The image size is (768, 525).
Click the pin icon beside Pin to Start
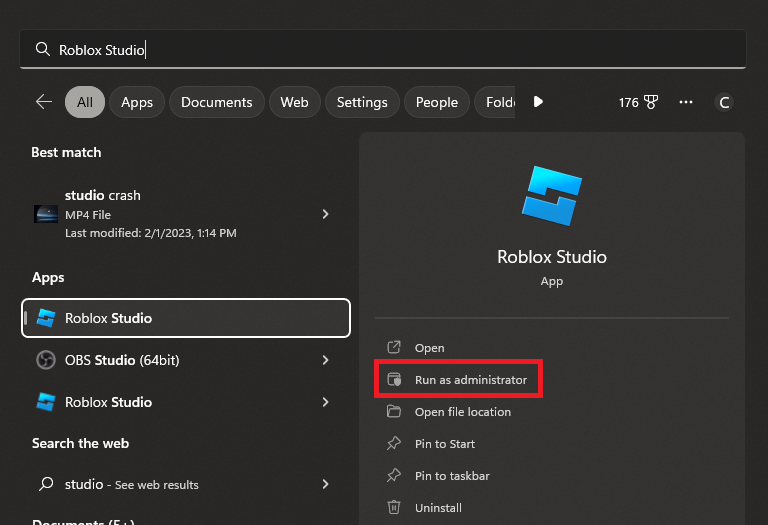pos(394,443)
